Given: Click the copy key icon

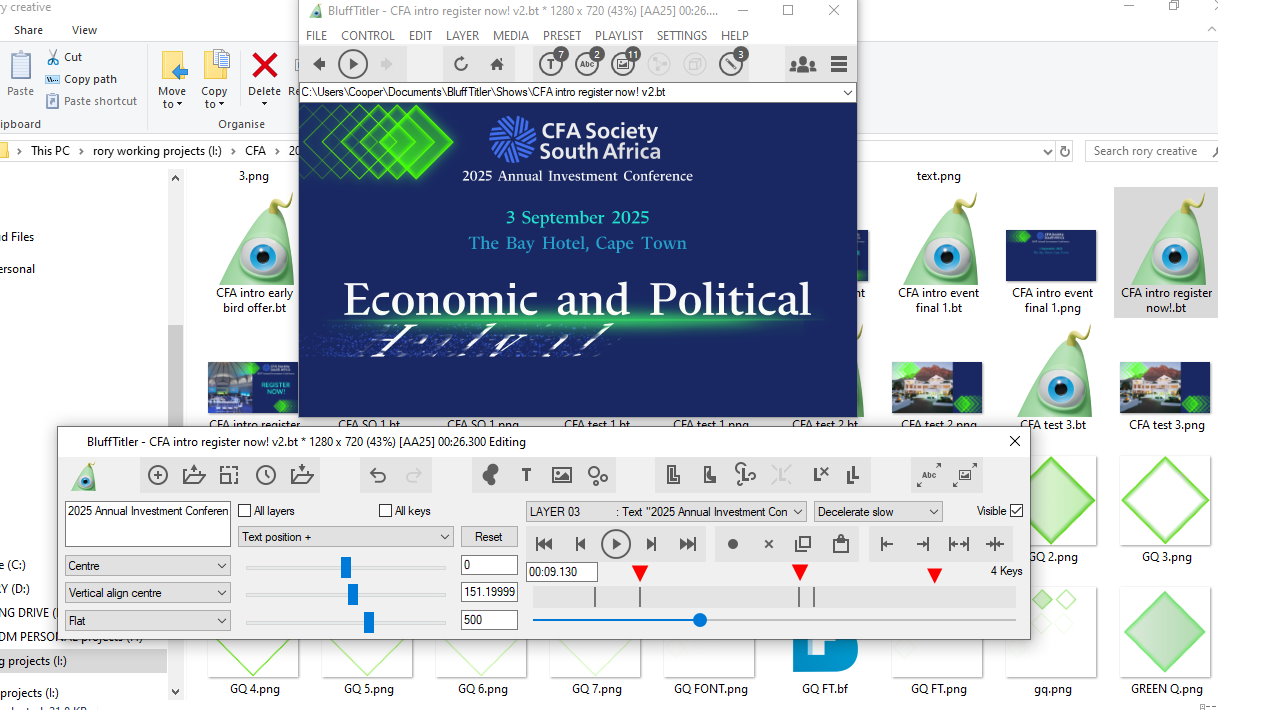Looking at the screenshot, I should [803, 544].
